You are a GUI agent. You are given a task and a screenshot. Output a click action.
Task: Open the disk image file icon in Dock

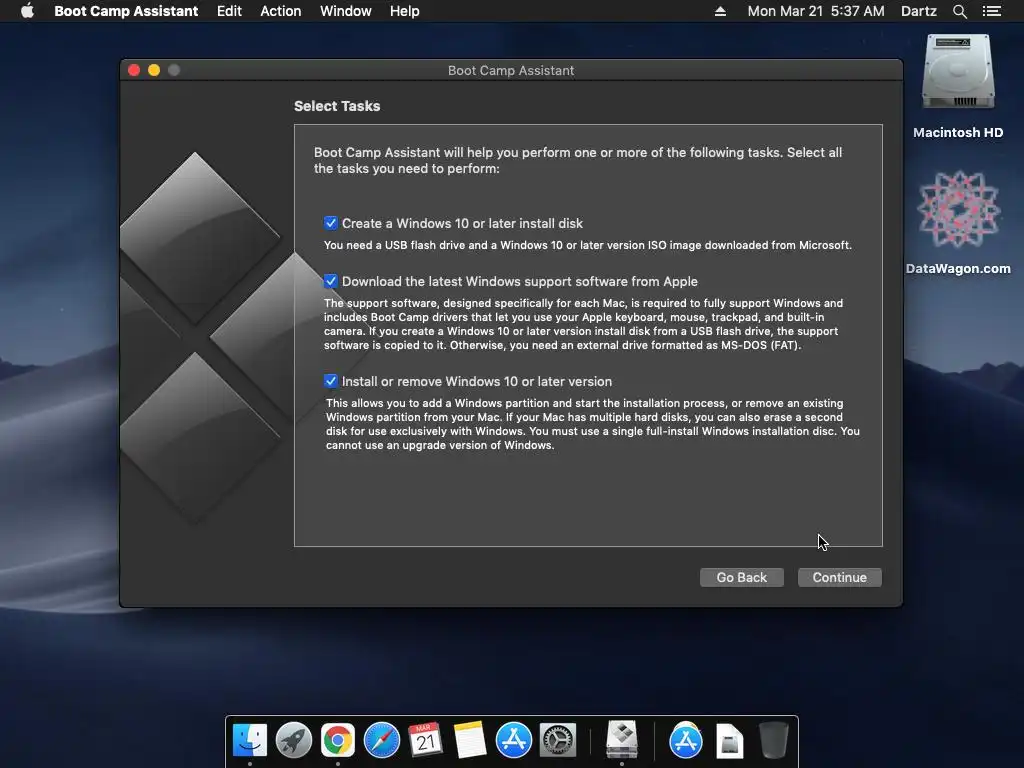[729, 742]
